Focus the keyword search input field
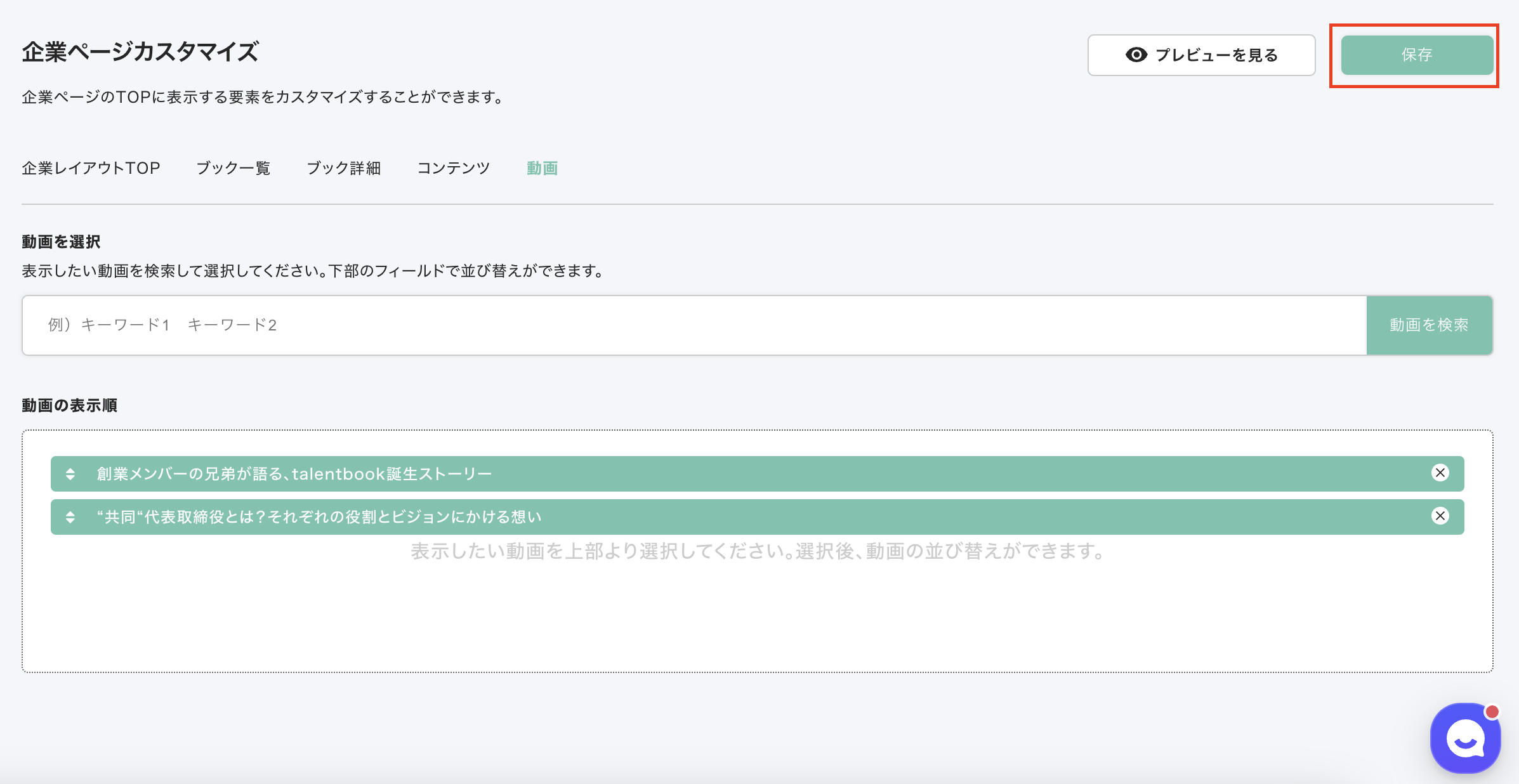The height and width of the screenshot is (784, 1519). click(694, 325)
